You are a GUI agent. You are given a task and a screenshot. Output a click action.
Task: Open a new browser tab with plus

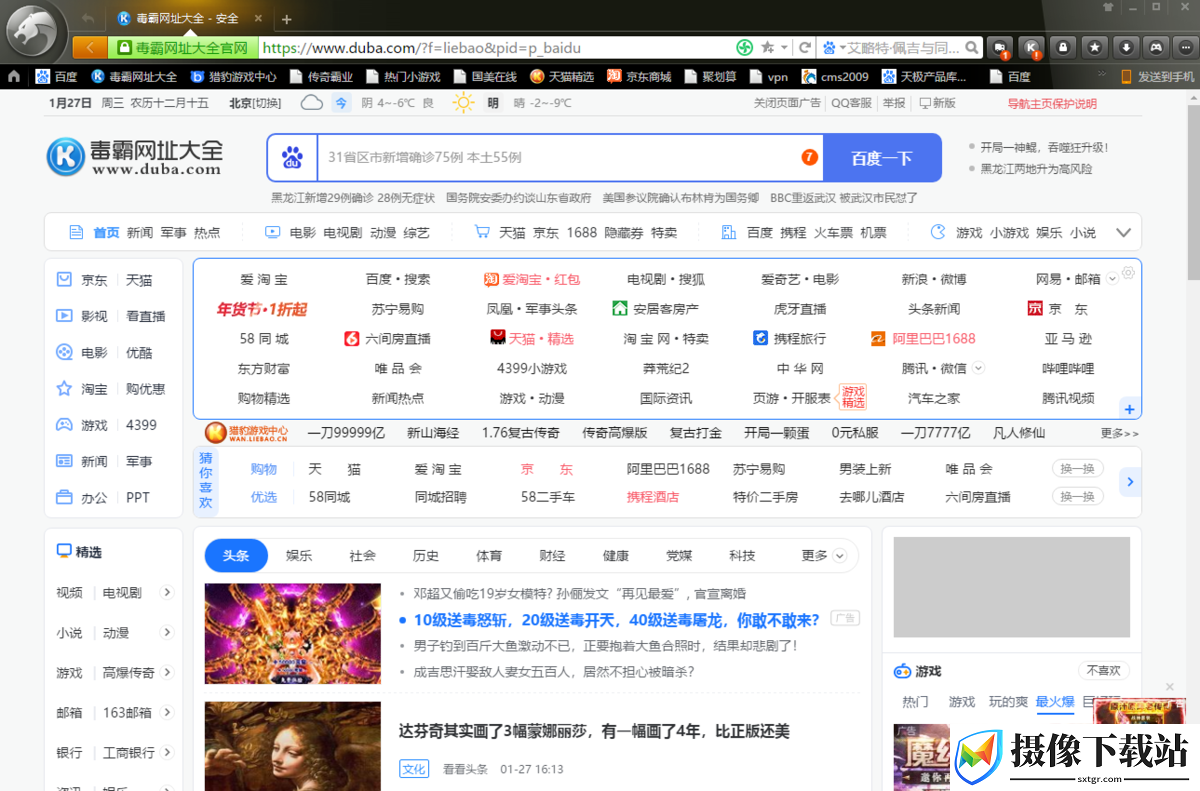286,19
